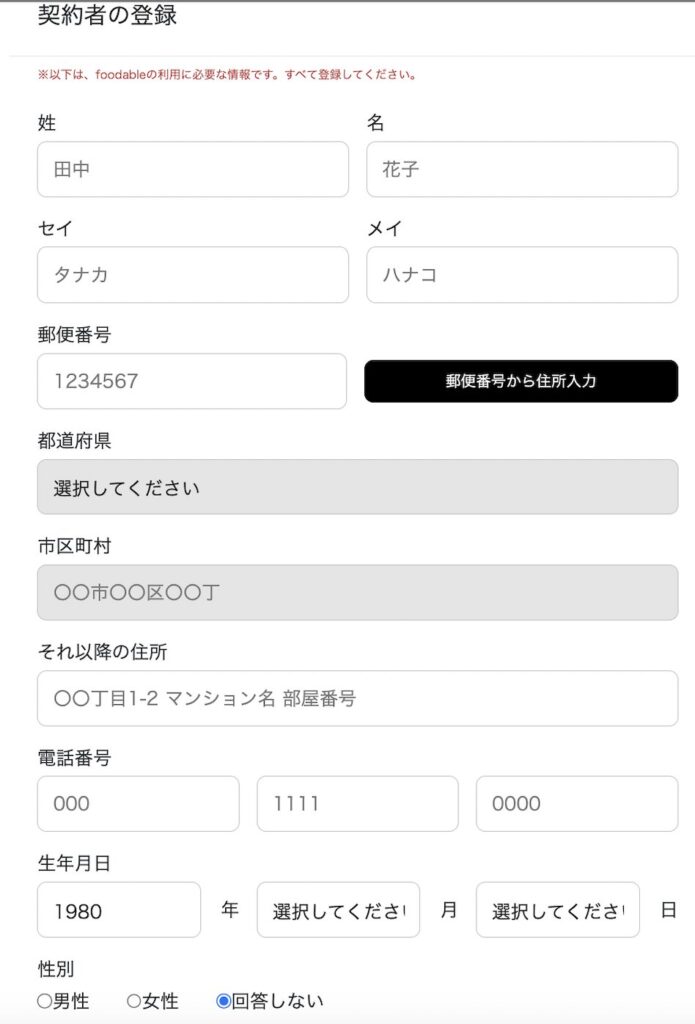Click the first phone number field 000

point(138,804)
